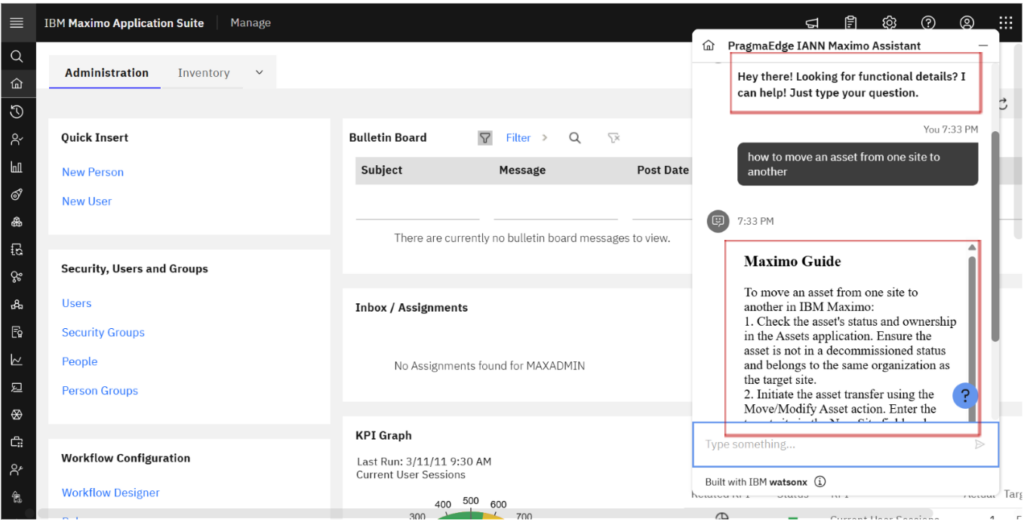The height and width of the screenshot is (525, 1024).
Task: Open settings gear in top header
Action: (889, 23)
